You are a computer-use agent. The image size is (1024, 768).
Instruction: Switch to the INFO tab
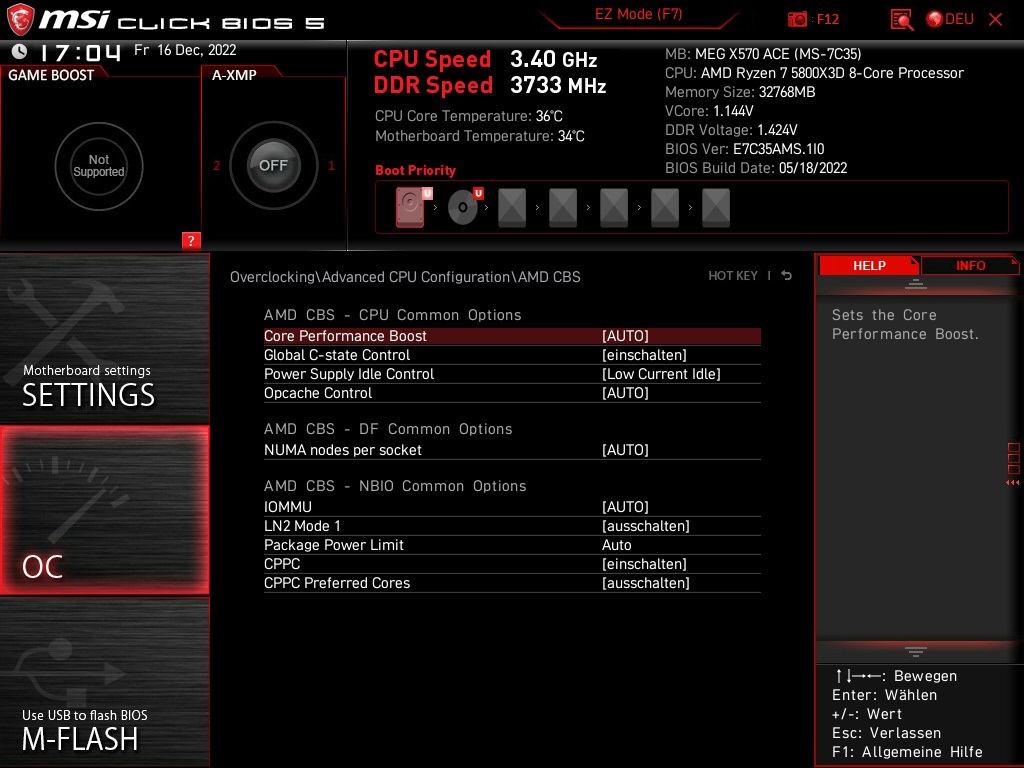[x=970, y=265]
